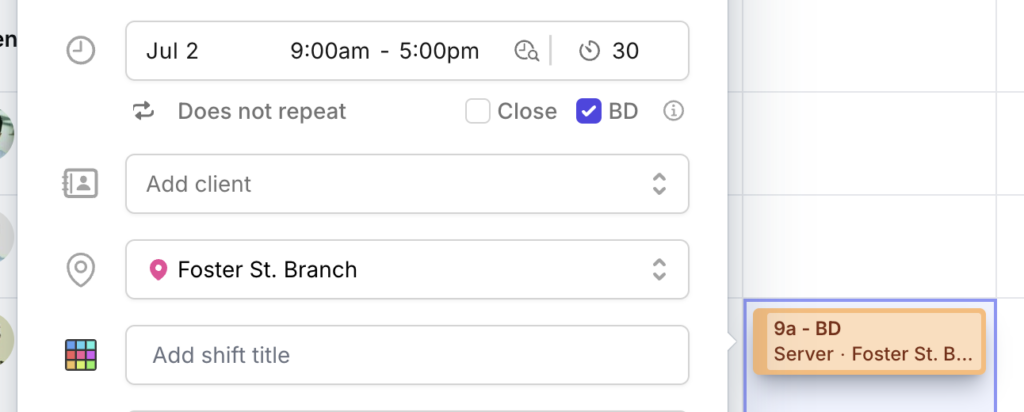
Task: Click the location pin icon at left
Action: point(81,270)
